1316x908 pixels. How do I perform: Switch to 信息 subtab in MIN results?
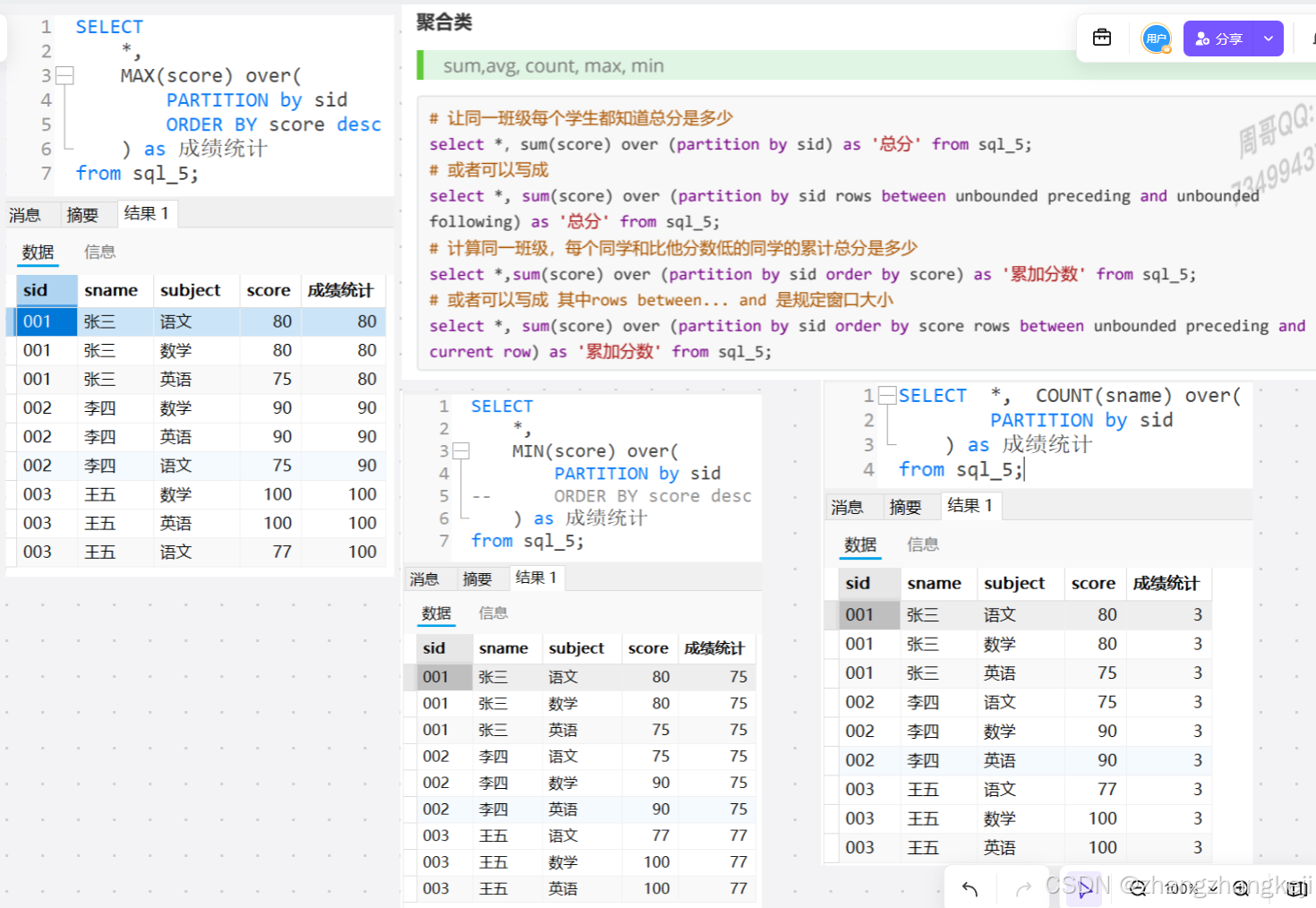[x=493, y=613]
